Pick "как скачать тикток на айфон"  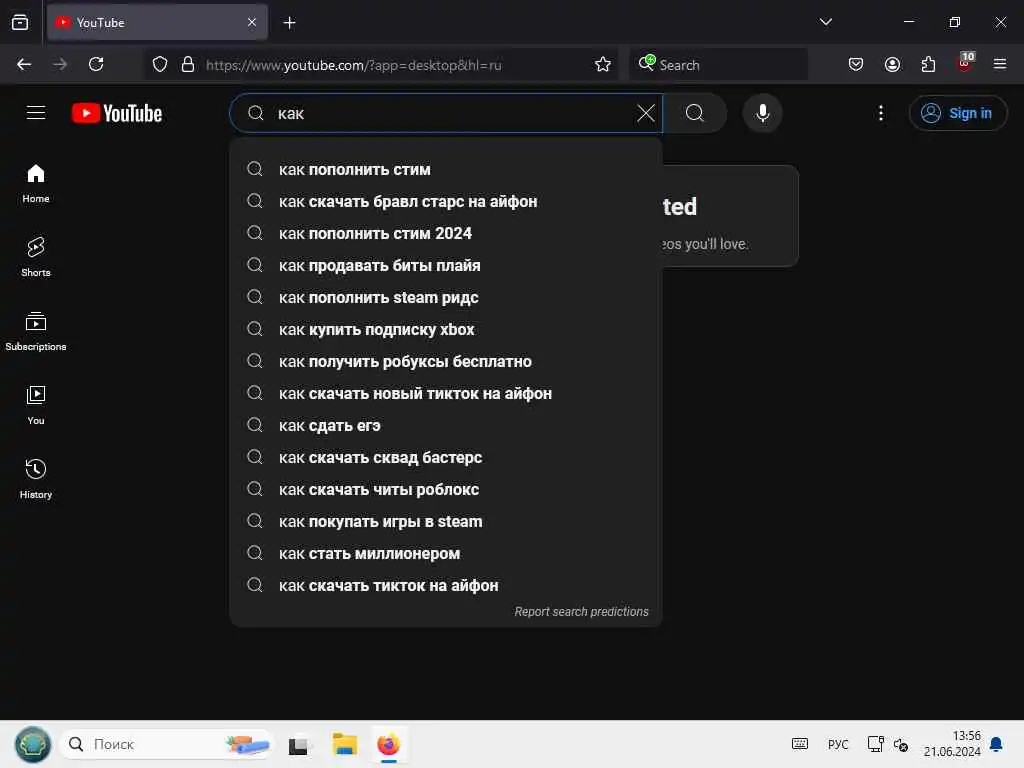tap(446, 585)
